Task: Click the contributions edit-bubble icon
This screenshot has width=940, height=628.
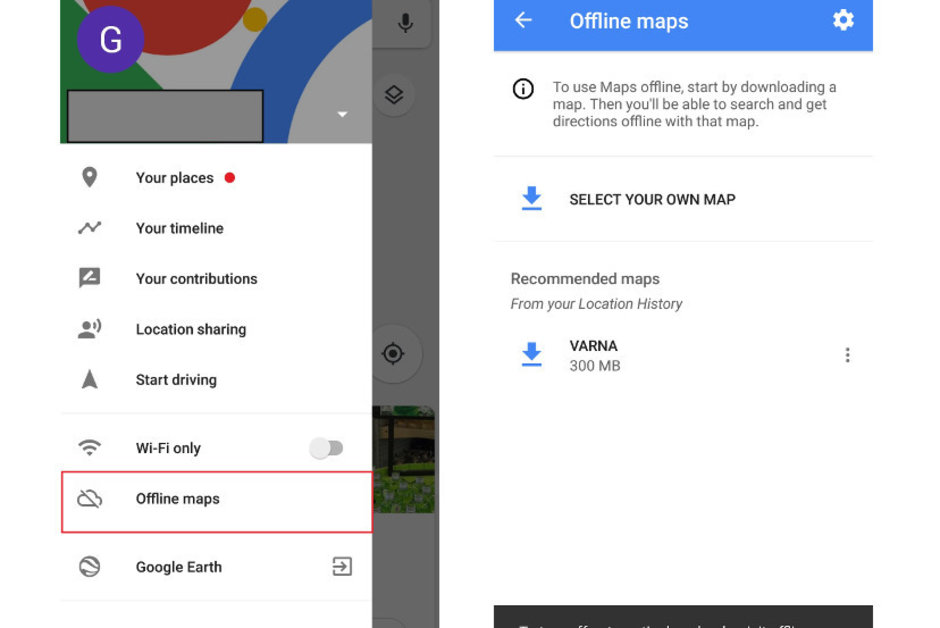Action: (x=89, y=278)
